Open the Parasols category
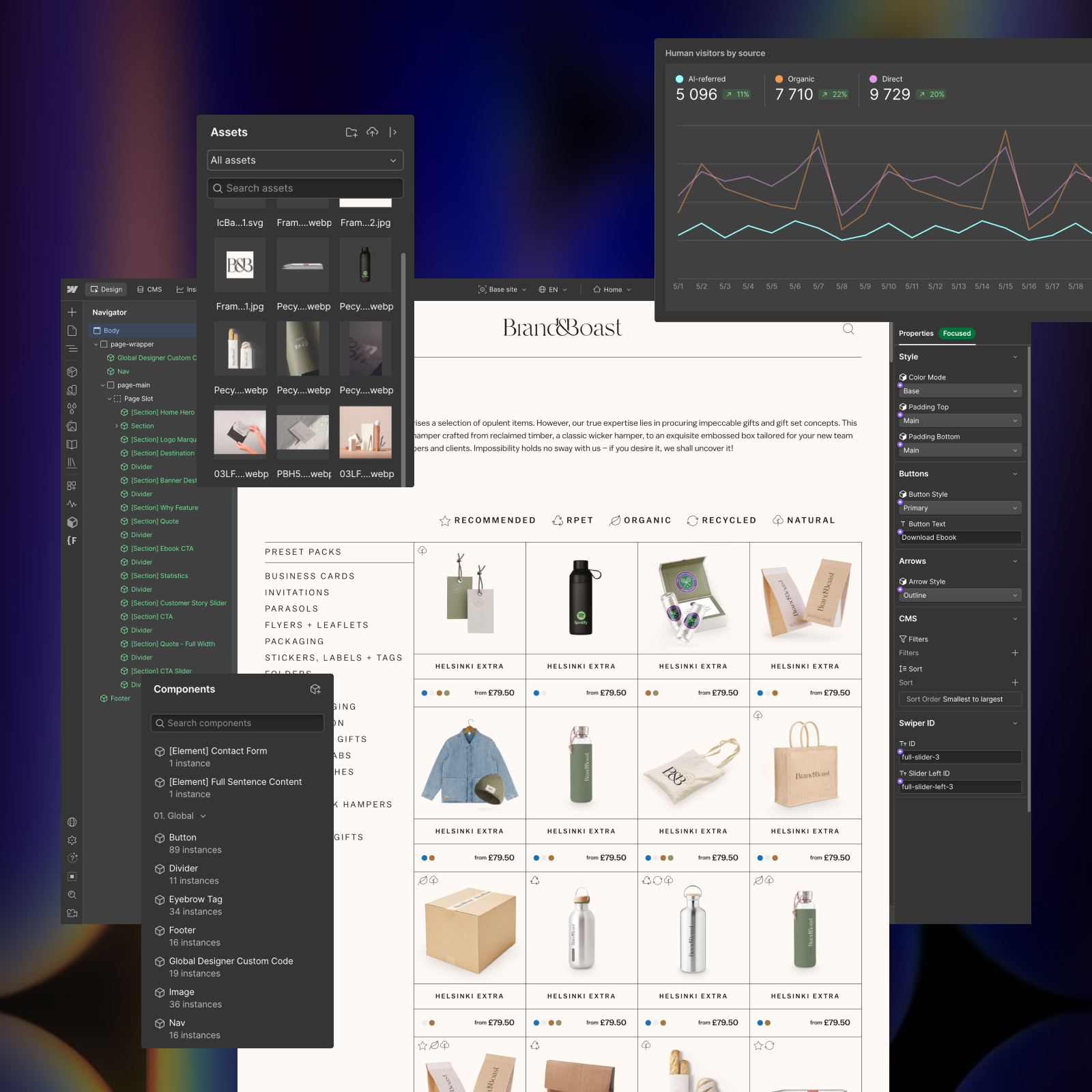 point(291,609)
